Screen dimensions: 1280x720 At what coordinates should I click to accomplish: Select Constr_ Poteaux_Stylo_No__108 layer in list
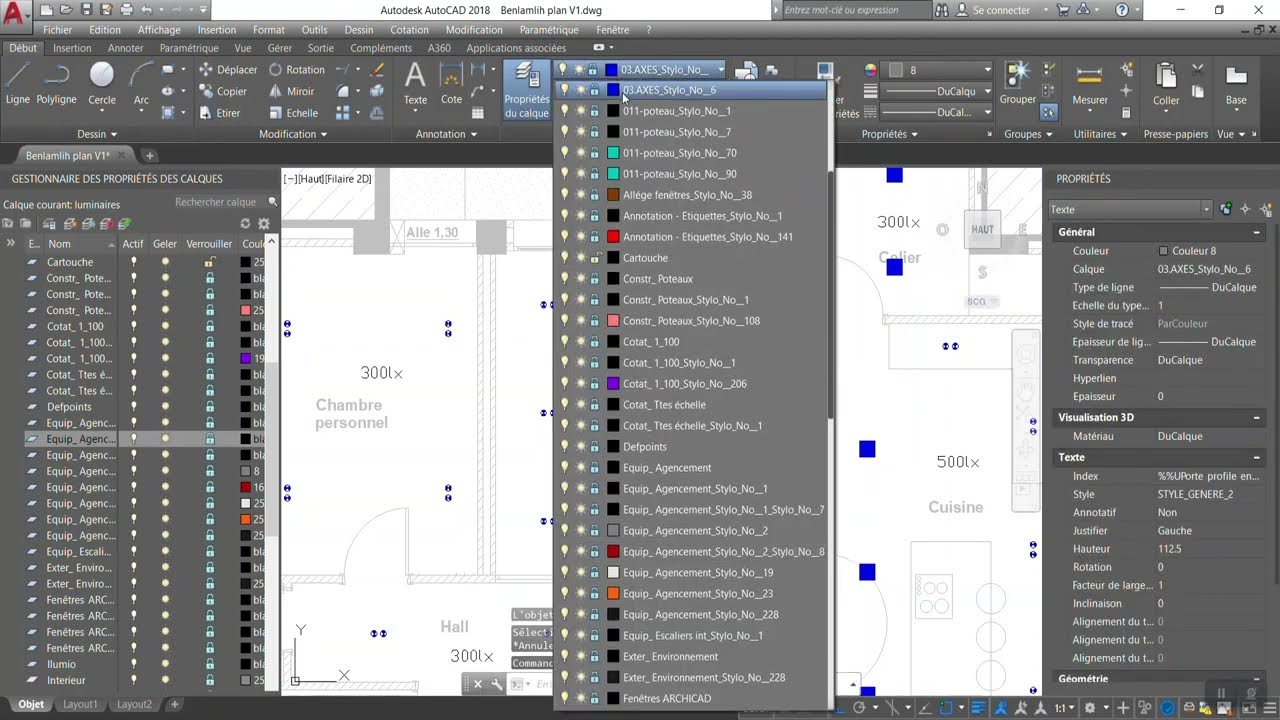click(x=691, y=321)
